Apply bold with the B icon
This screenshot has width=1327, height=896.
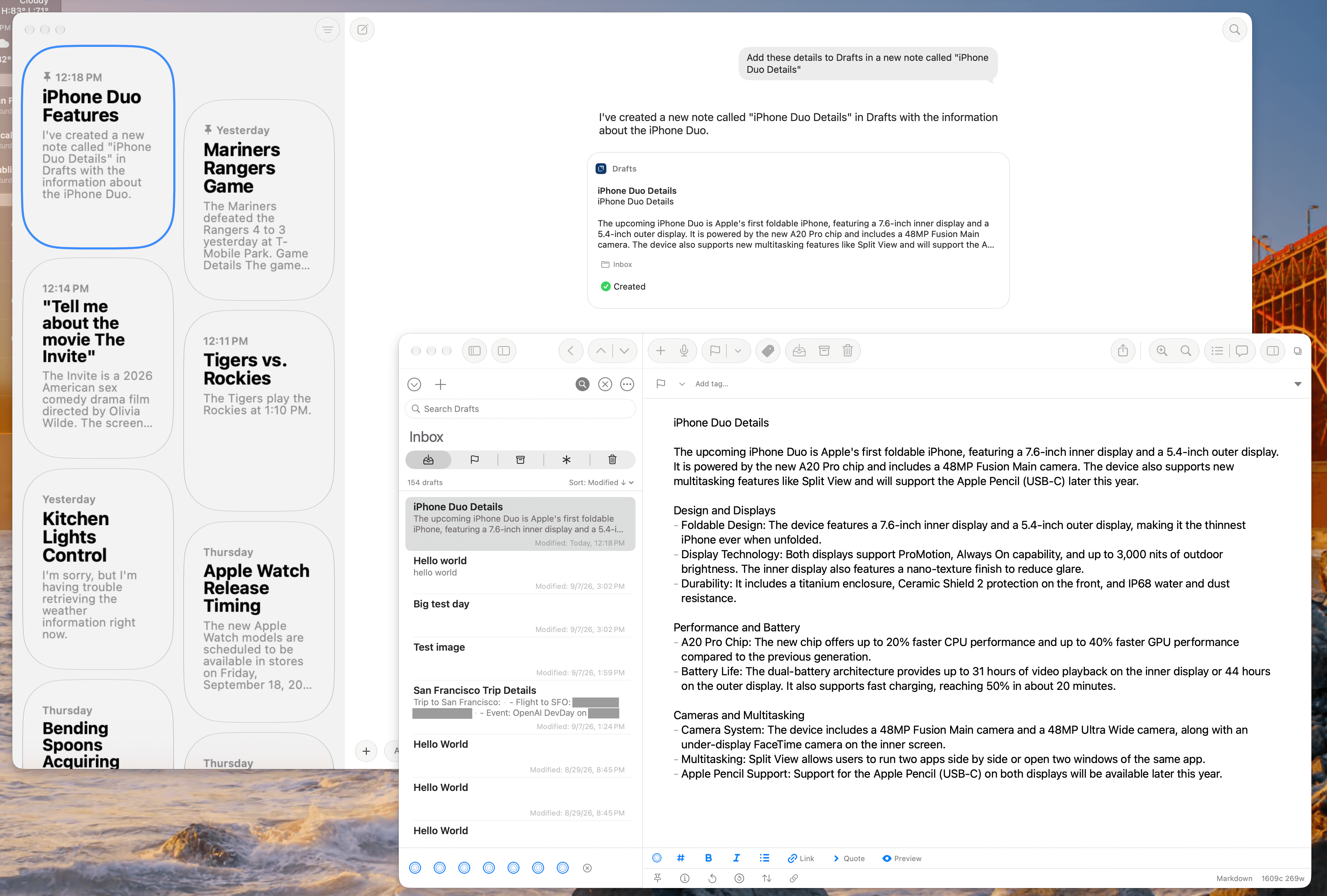709,858
